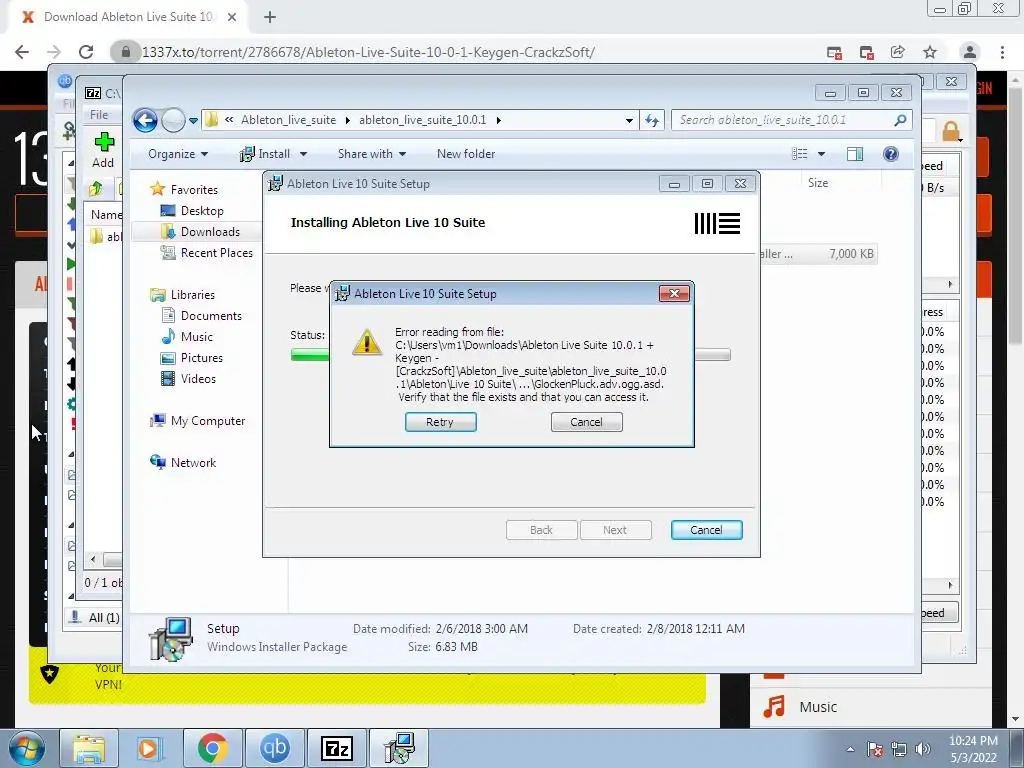
Task: Click the 7-Zip Add button
Action: [103, 150]
